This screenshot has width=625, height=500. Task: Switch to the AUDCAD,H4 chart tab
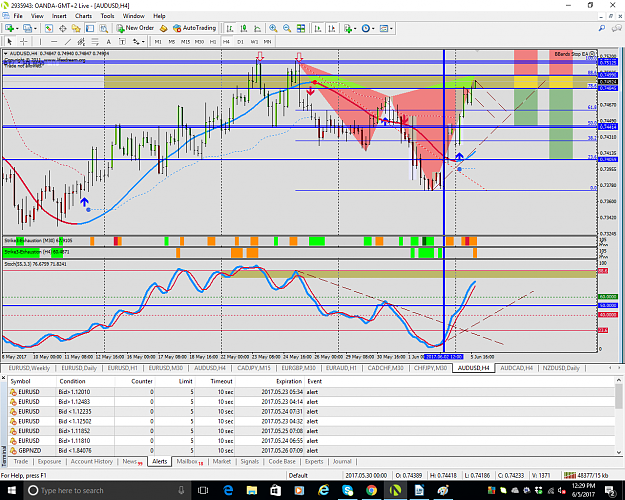tap(516, 368)
